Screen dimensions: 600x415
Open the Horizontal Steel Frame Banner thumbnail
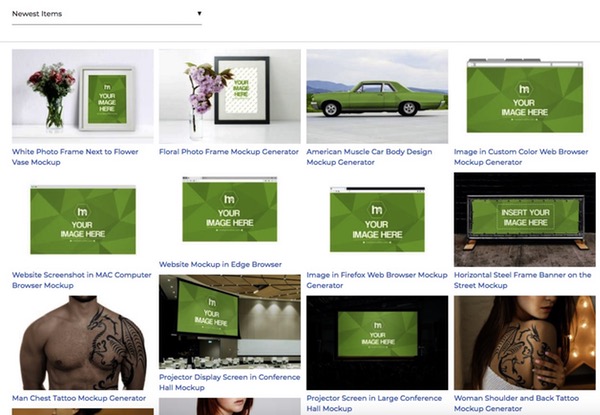pos(524,219)
